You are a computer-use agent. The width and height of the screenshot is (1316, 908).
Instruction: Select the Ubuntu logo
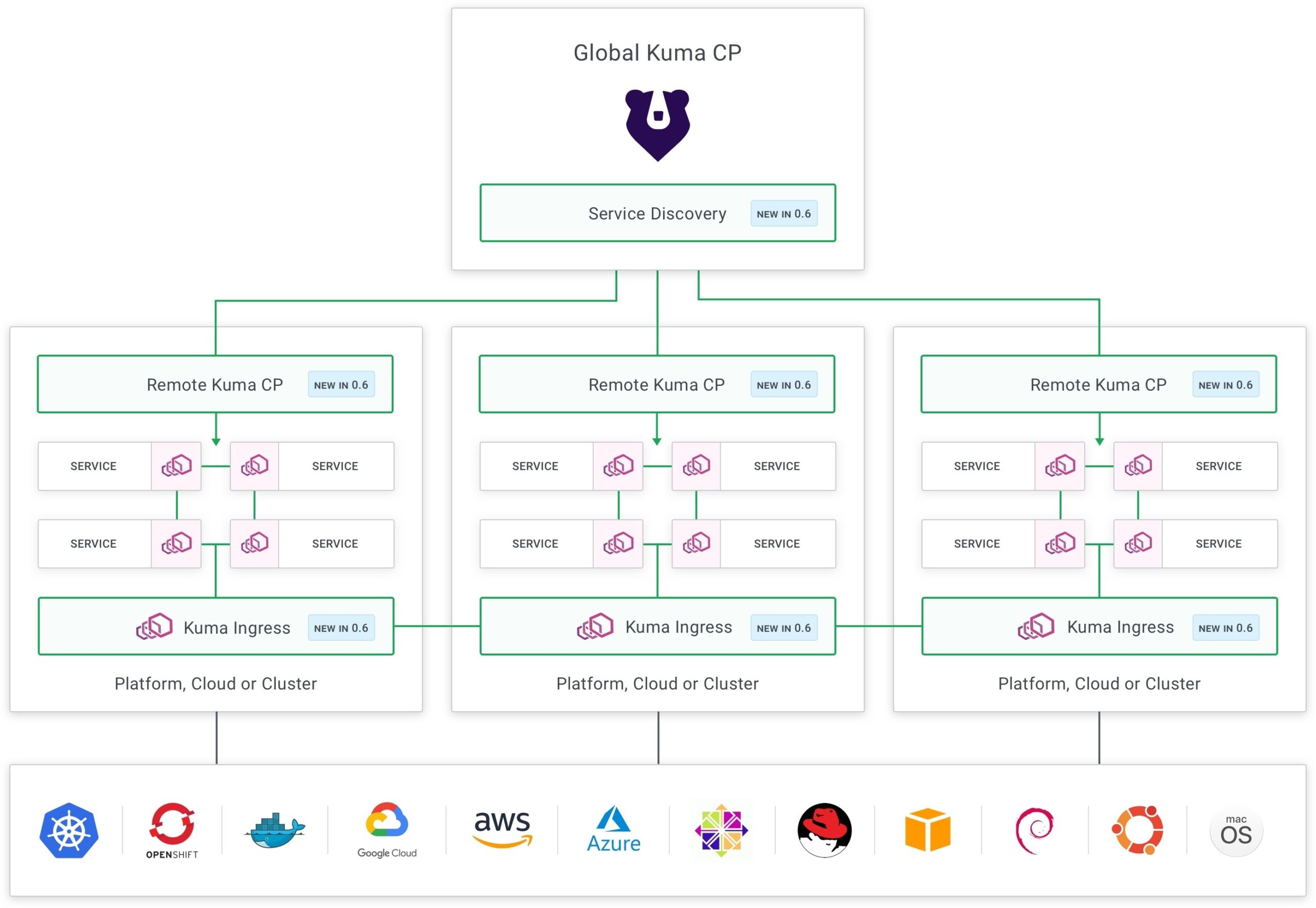1137,830
